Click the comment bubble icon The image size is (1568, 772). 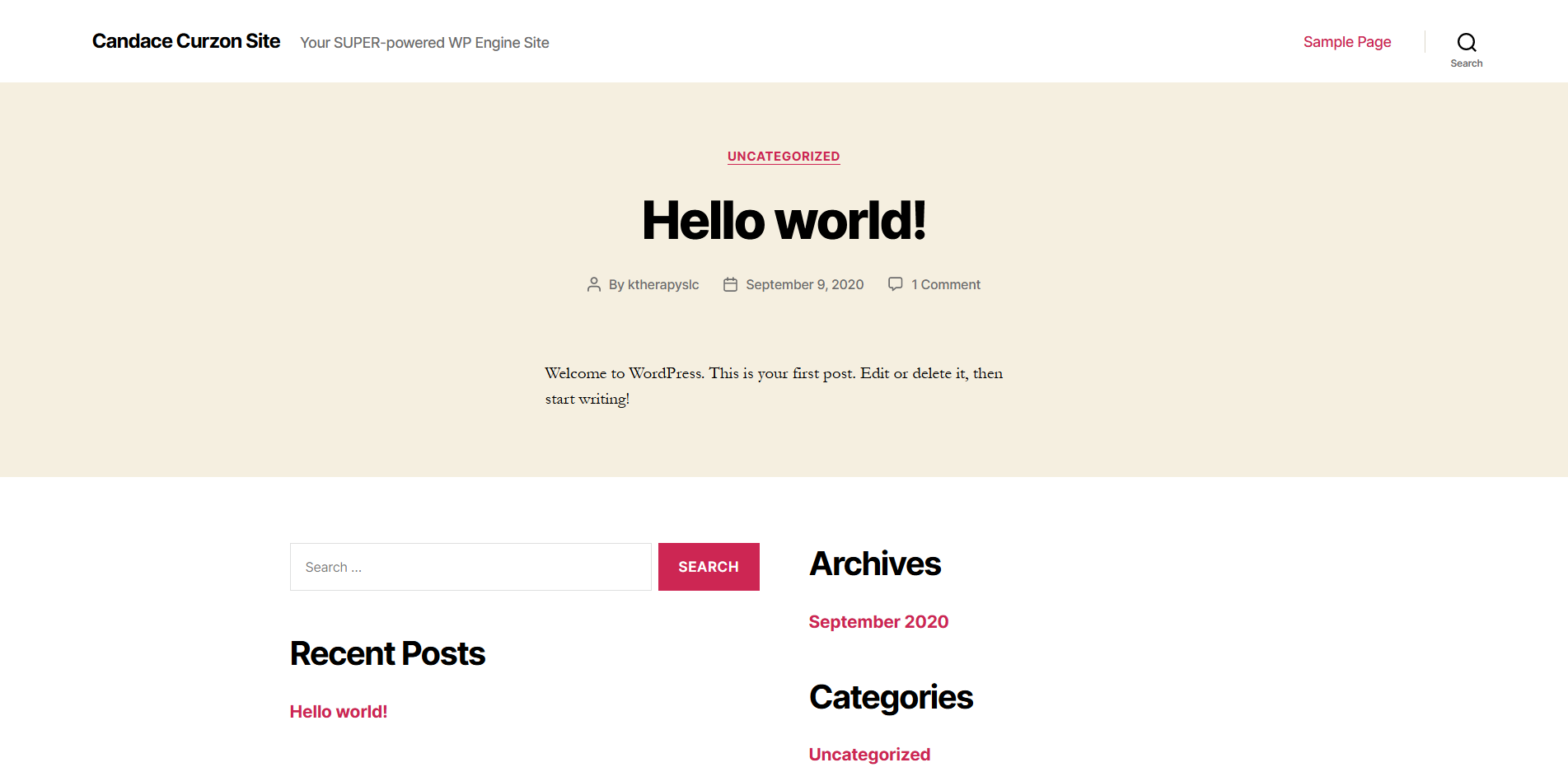pos(896,284)
